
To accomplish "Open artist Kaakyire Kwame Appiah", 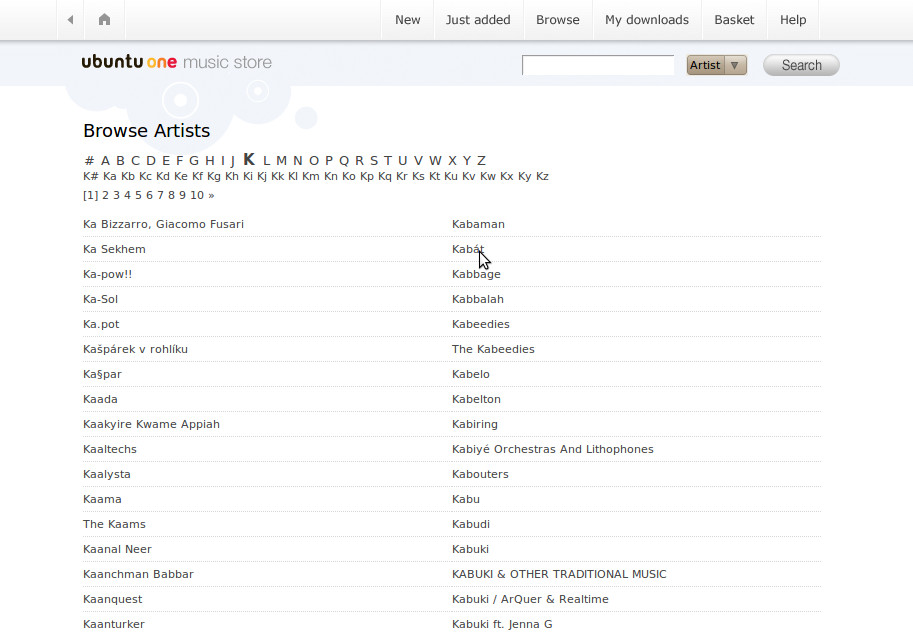I will (x=151, y=425).
